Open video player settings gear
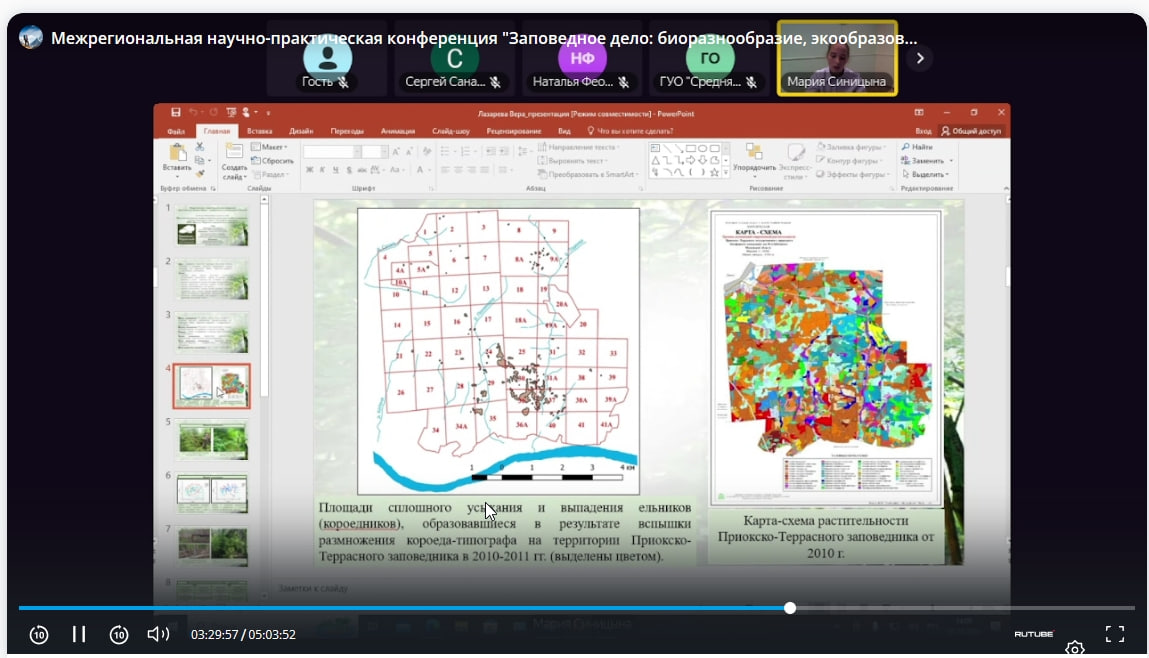This screenshot has width=1149, height=658. tap(1074, 648)
